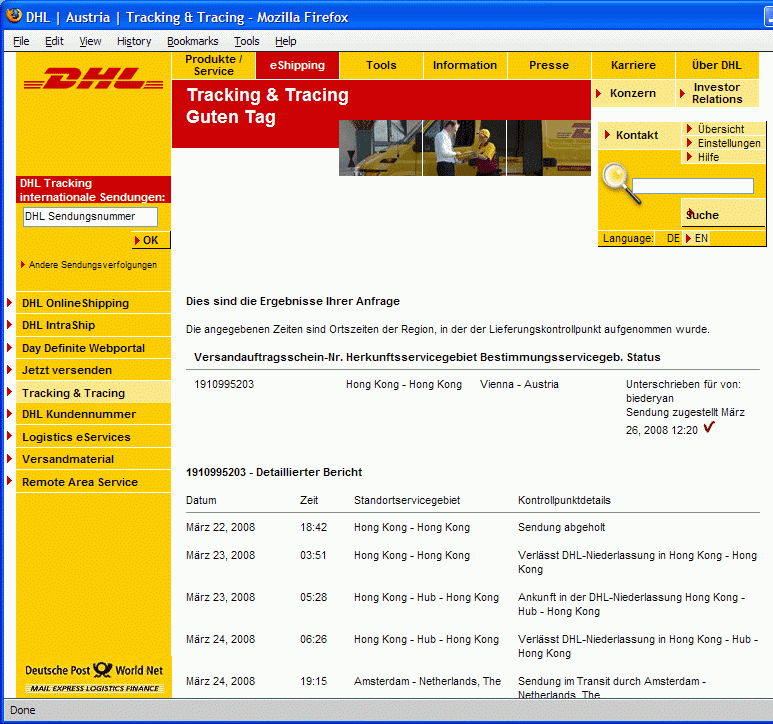
Task: Click the Firefox icon in title bar
Action: click(x=13, y=16)
